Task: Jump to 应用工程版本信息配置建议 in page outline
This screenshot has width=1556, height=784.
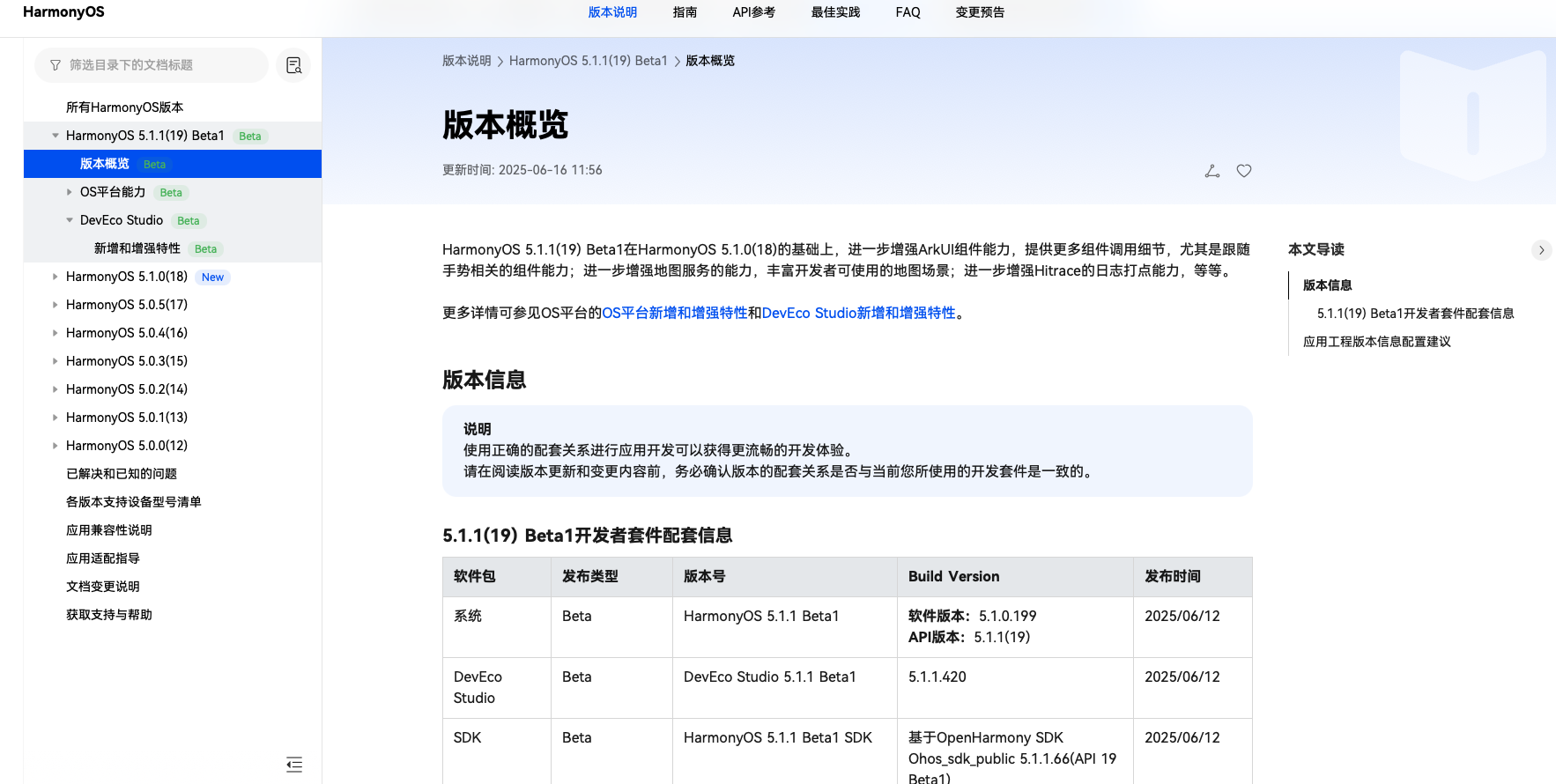Action: [1376, 342]
